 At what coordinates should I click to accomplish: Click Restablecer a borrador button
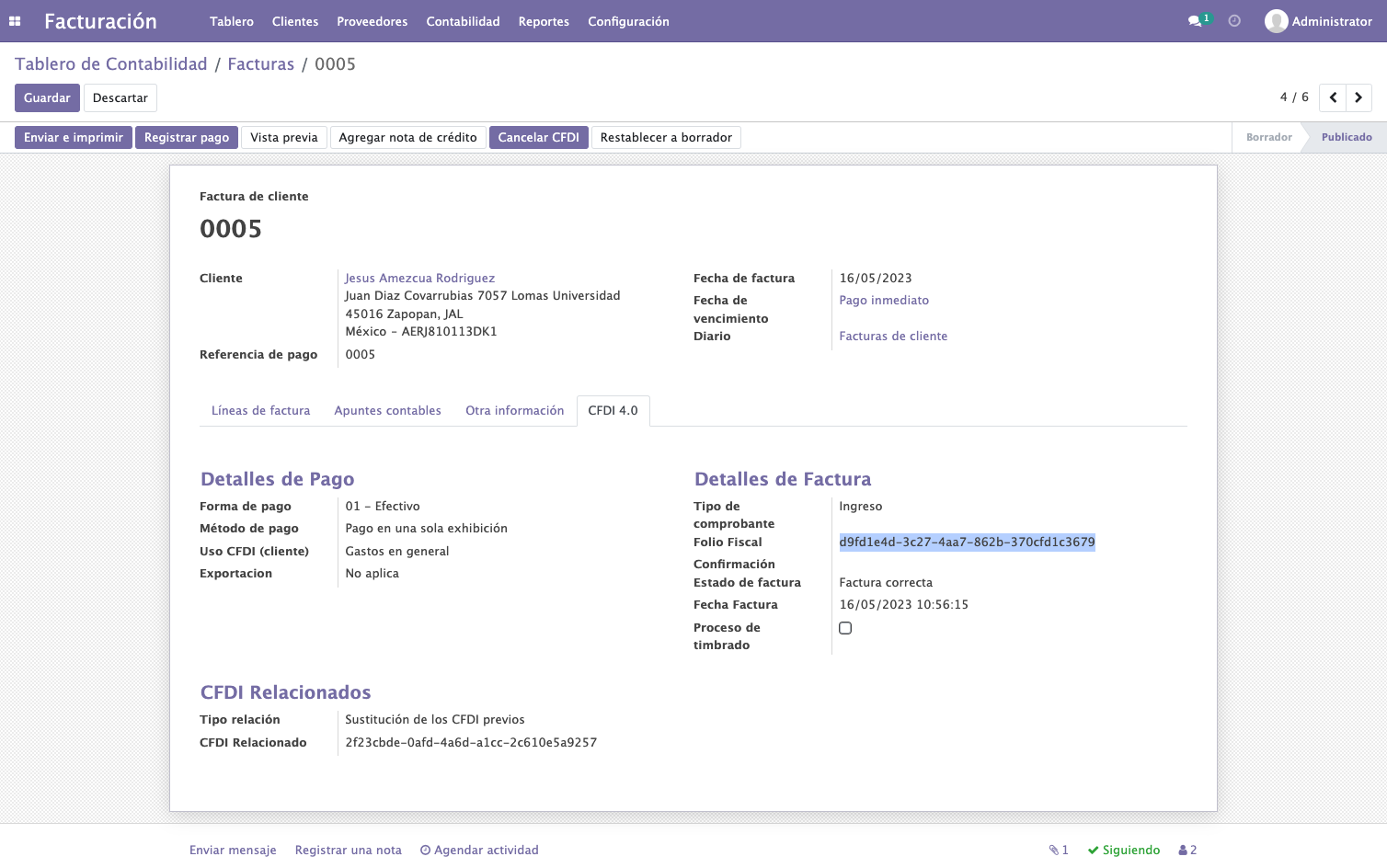(667, 137)
